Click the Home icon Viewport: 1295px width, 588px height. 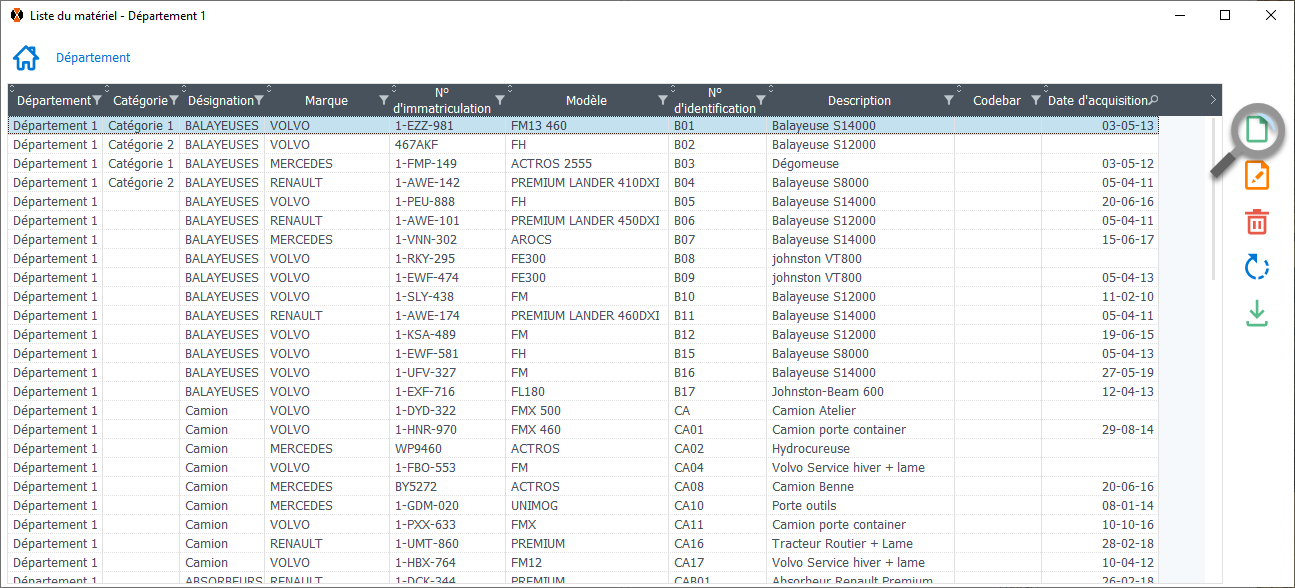click(26, 58)
